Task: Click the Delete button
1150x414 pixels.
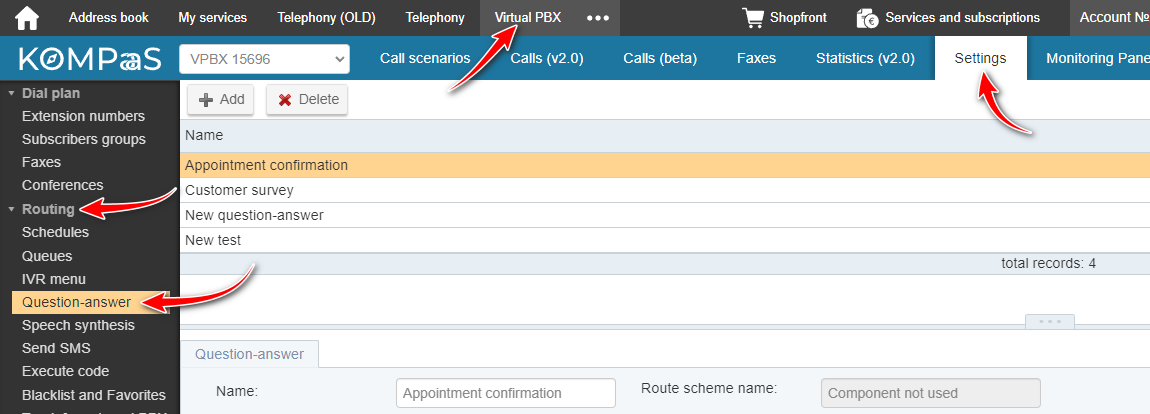Action: tap(307, 100)
